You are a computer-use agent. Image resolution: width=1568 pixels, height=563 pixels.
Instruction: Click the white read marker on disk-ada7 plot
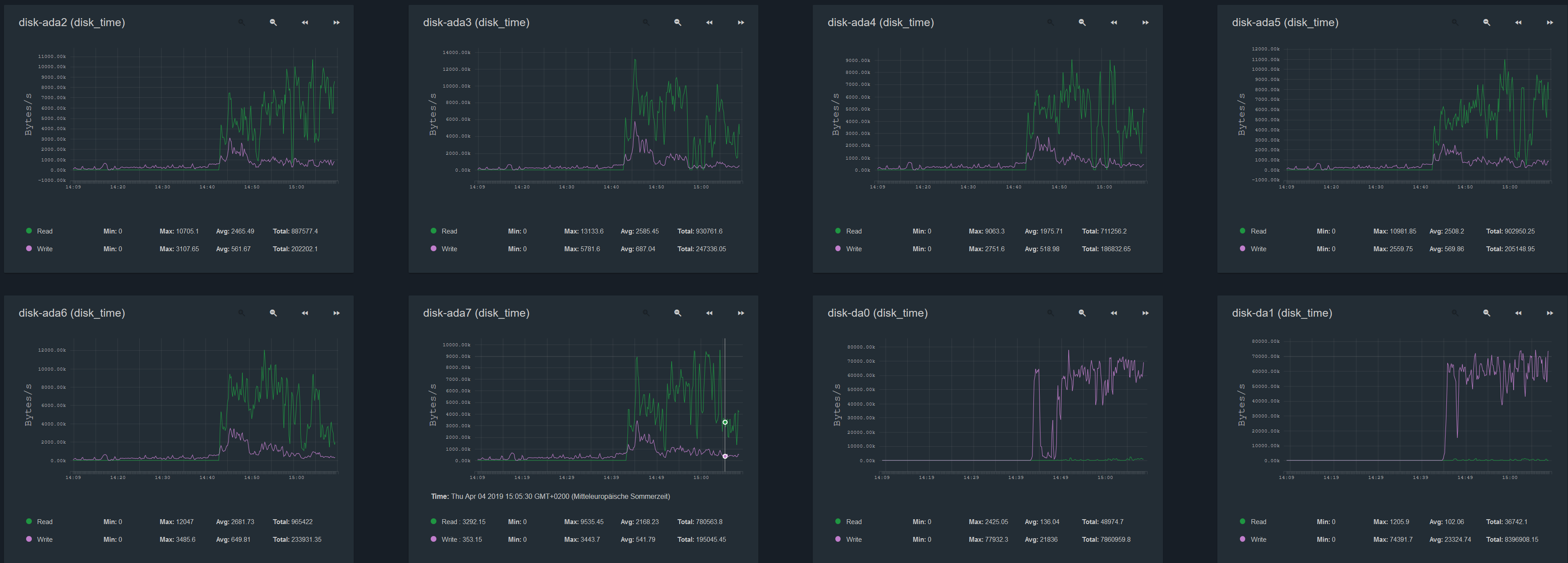click(x=725, y=422)
